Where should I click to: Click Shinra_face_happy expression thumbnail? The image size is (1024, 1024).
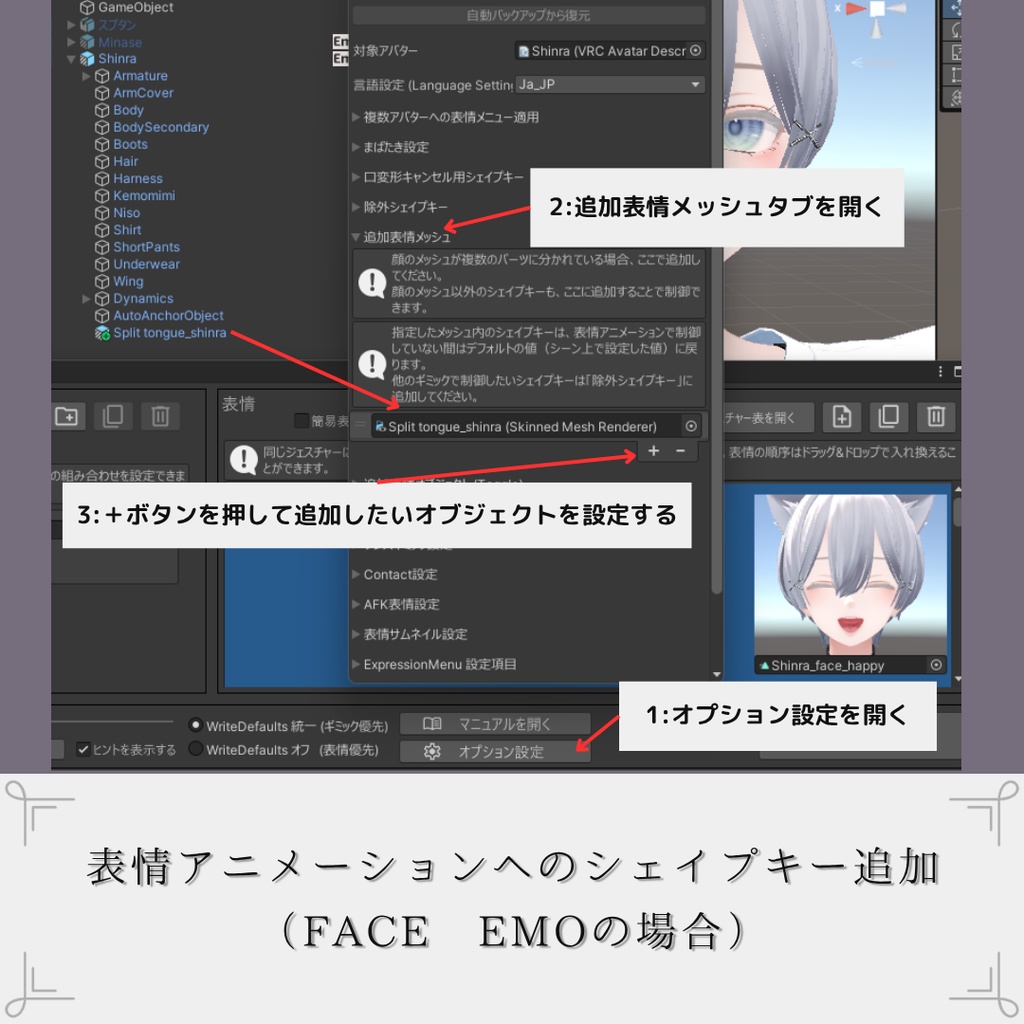[x=850, y=575]
